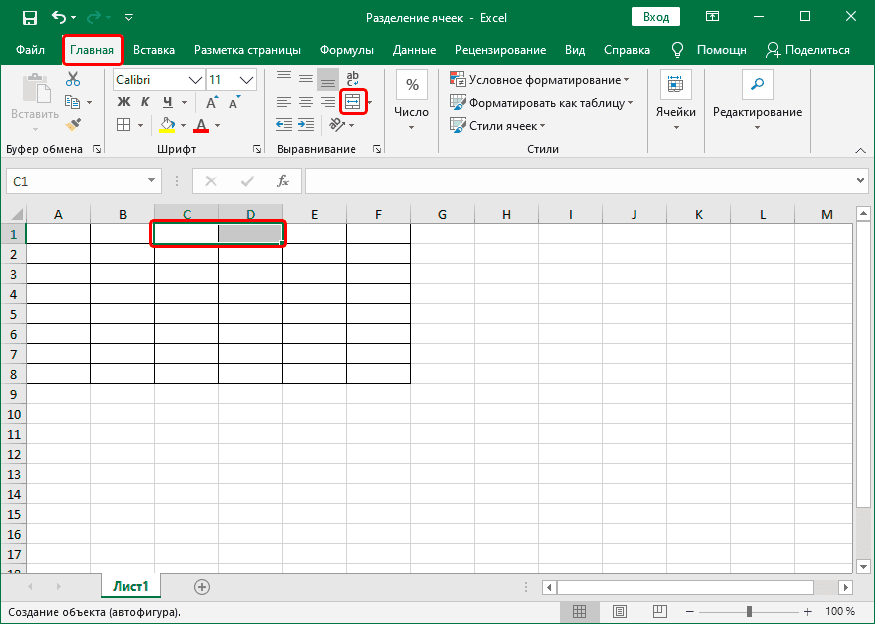Open the Формулы ribbon tab
875x624 pixels.
point(346,50)
